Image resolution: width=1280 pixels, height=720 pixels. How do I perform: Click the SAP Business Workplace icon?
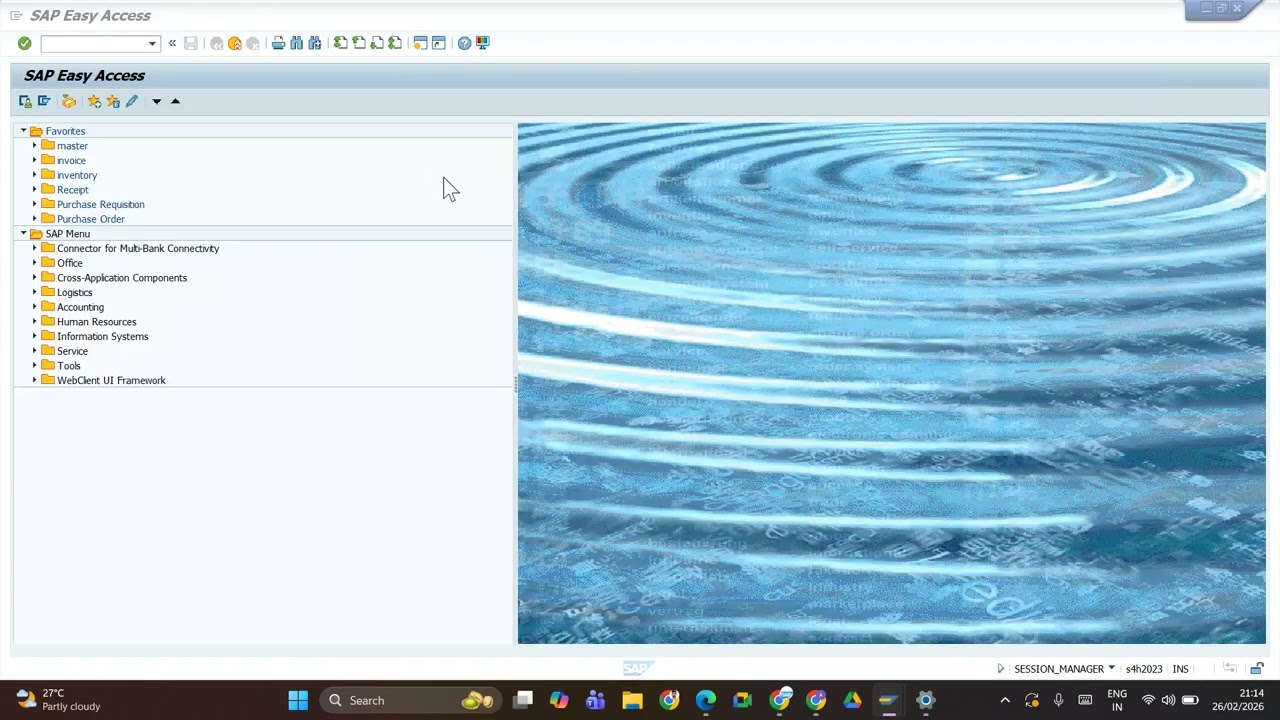coord(69,101)
